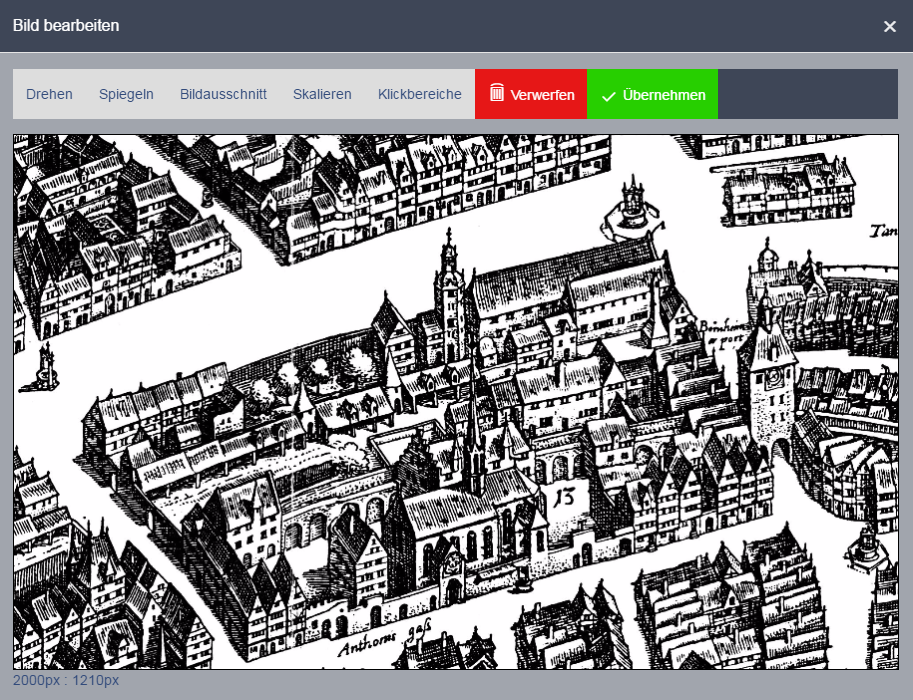Click the small fountain at lower right
Viewport: 913px width, 700px height.
point(864,546)
